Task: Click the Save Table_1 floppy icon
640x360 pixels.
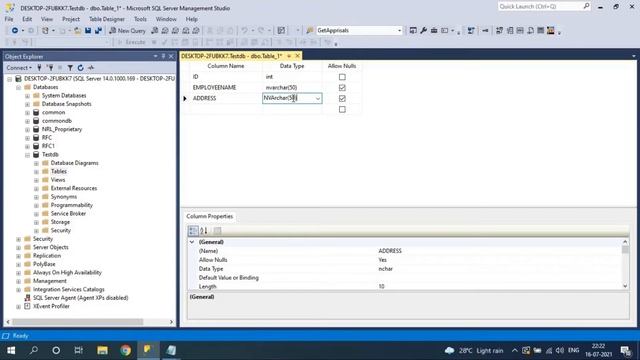Action: [x=88, y=31]
